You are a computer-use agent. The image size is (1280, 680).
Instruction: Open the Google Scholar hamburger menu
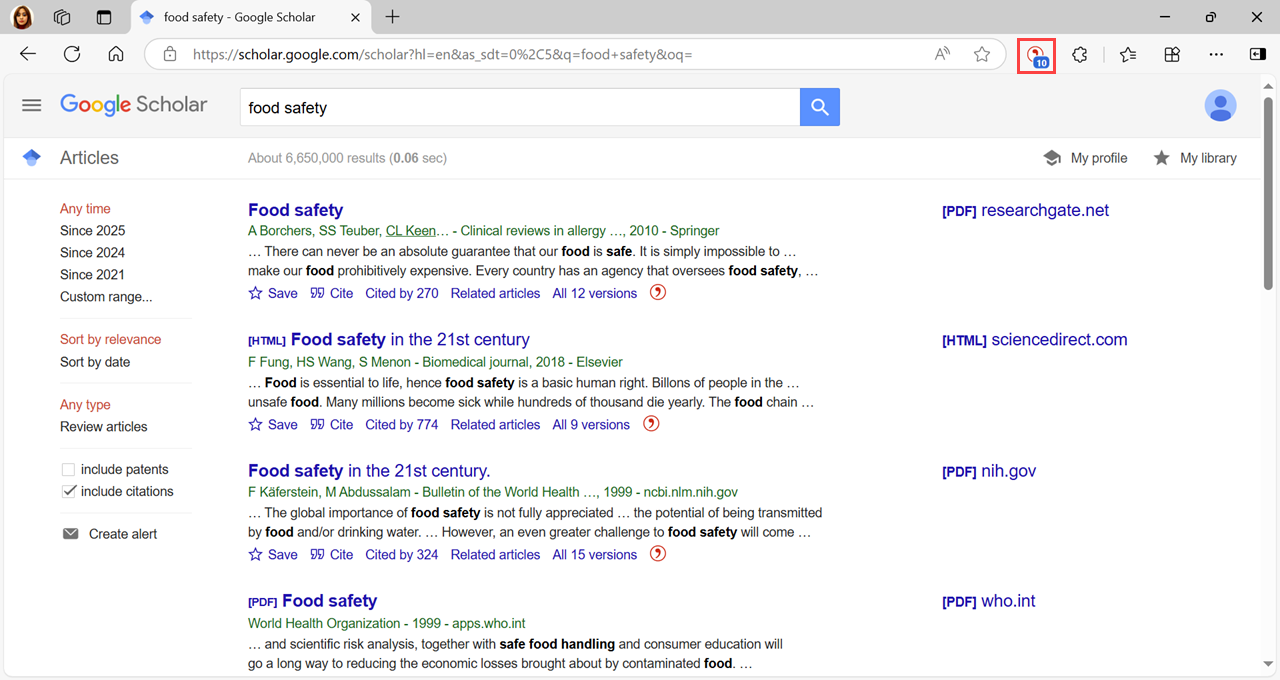click(x=32, y=105)
